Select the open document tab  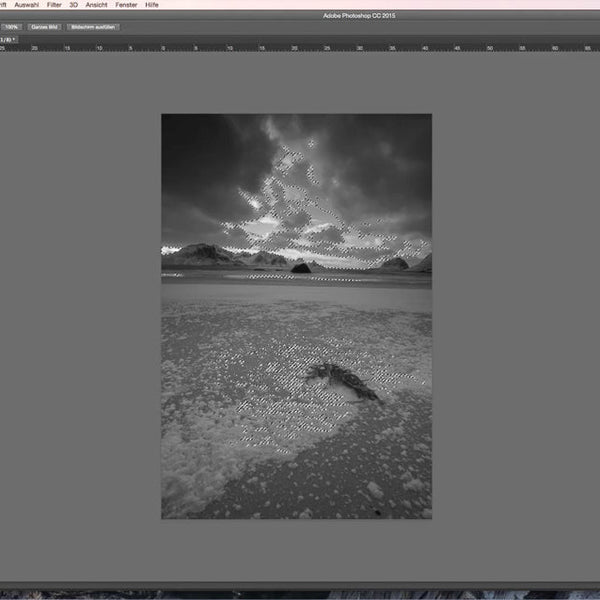point(7,38)
